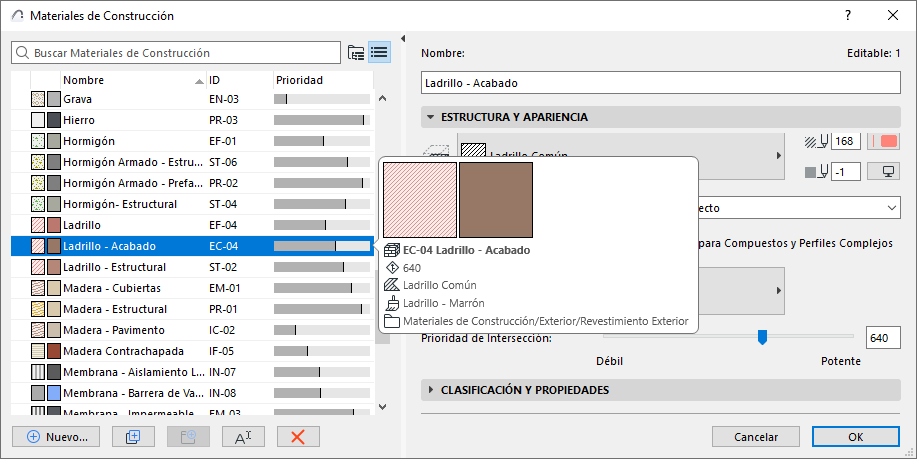This screenshot has width=917, height=459.
Task: Click search magnifier icon
Action: coord(22,53)
